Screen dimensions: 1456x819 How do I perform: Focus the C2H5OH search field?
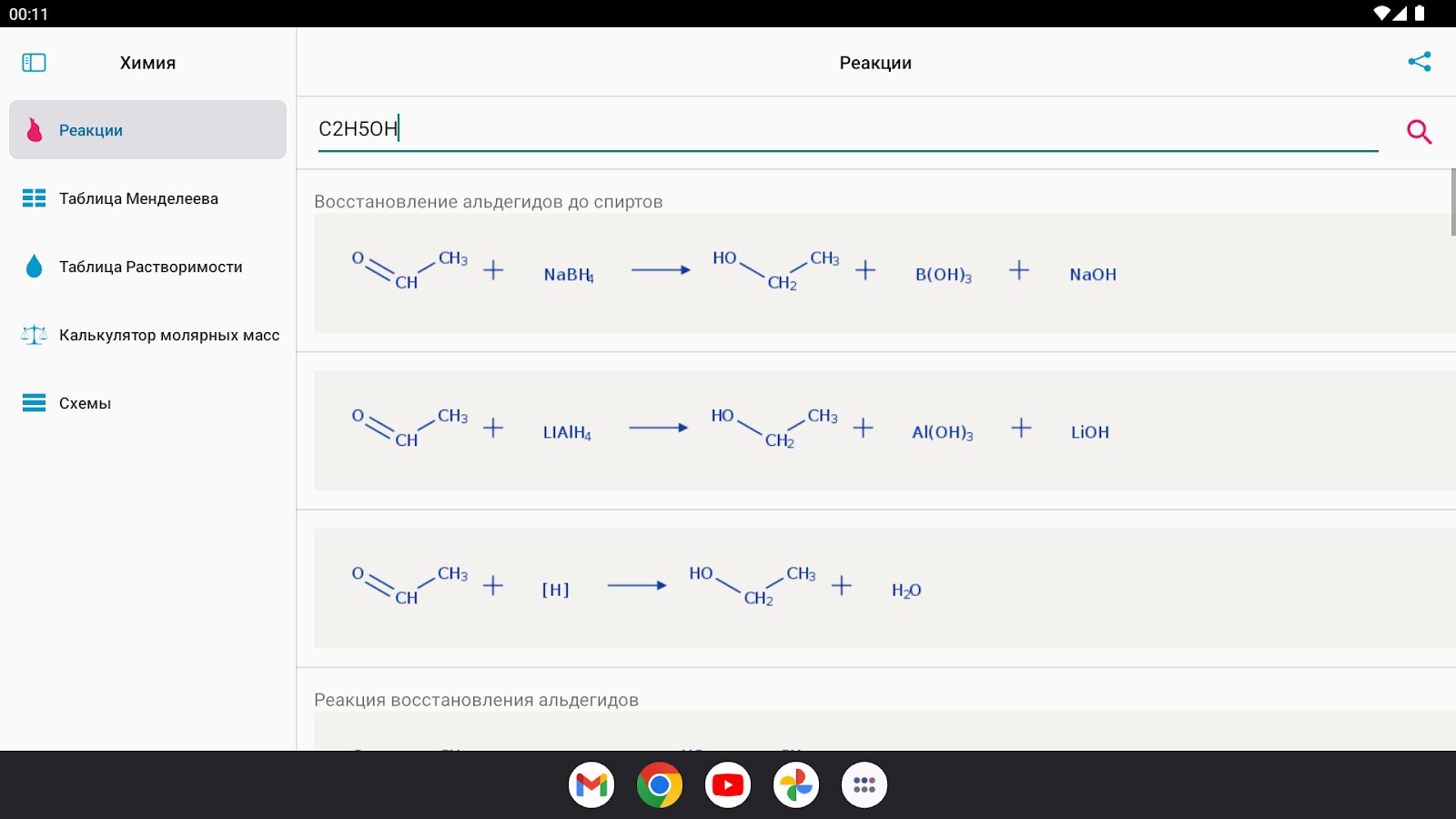(x=846, y=129)
